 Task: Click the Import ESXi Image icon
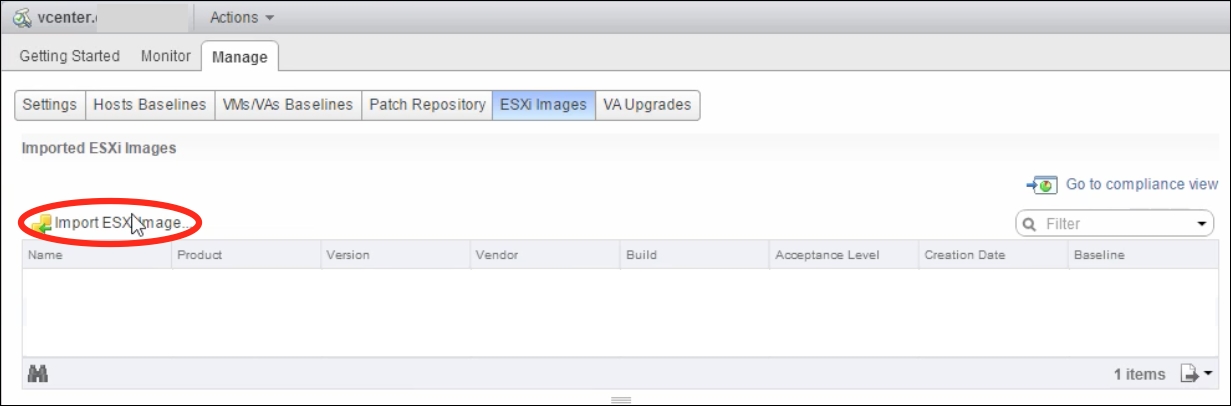click(41, 224)
